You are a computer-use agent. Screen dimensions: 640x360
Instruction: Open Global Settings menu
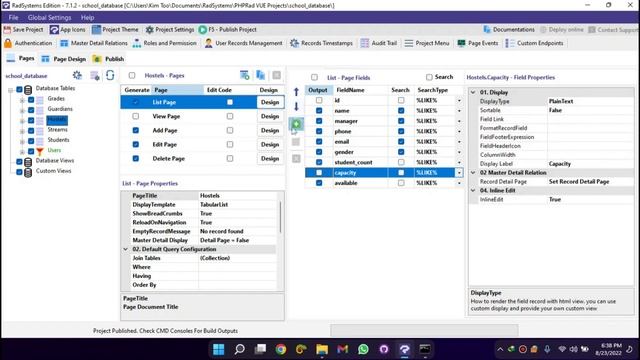point(49,18)
